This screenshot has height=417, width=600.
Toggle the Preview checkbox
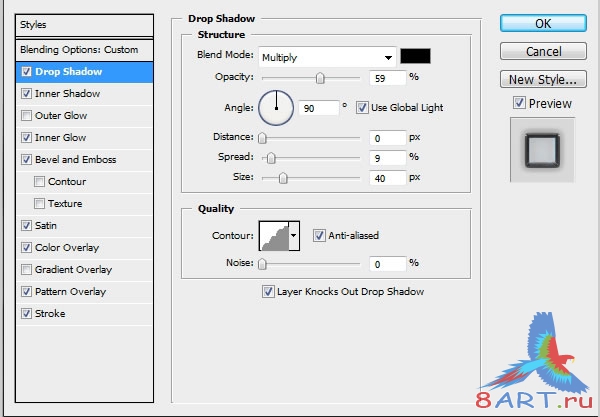click(519, 103)
